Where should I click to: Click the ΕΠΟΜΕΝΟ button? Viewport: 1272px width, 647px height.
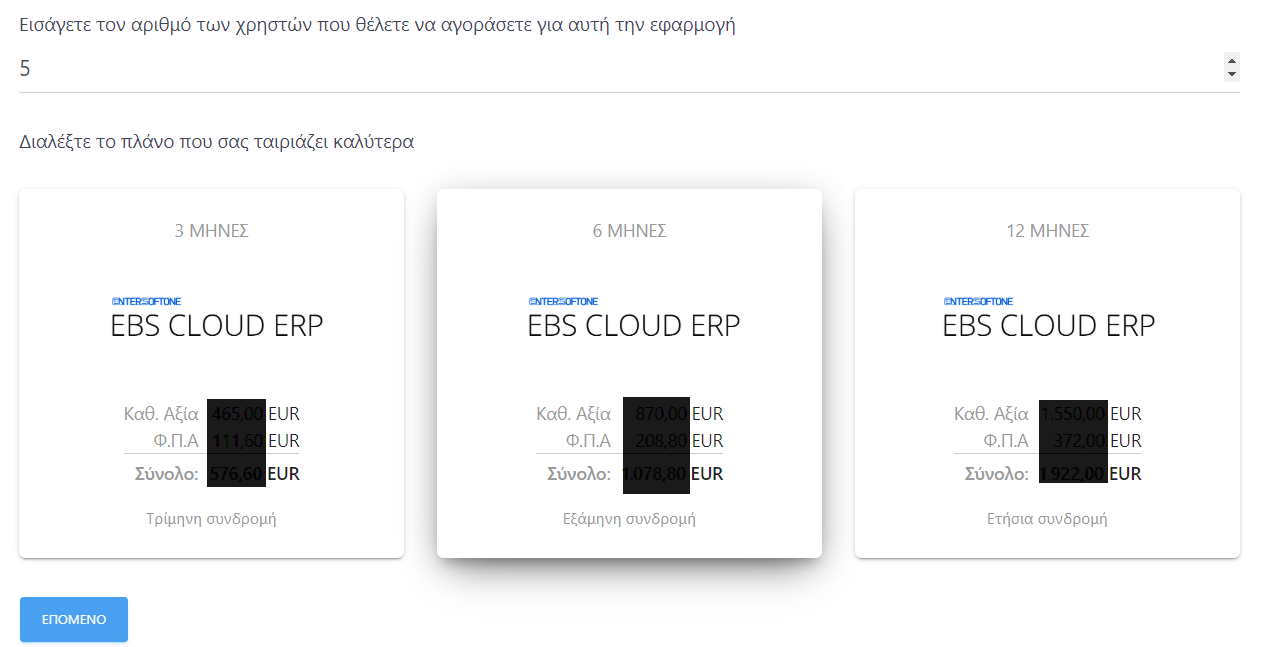click(x=74, y=620)
